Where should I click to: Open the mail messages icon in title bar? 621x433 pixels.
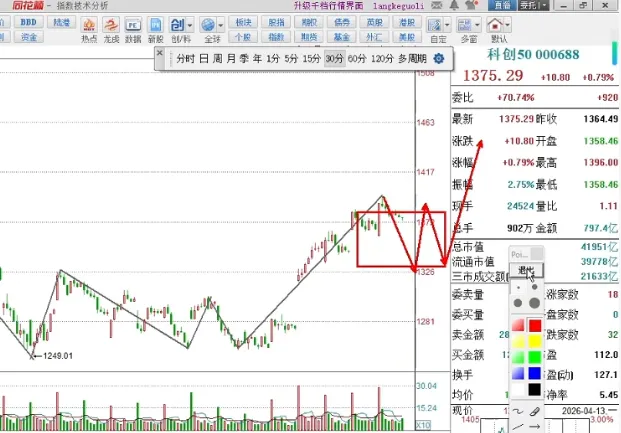pos(436,5)
